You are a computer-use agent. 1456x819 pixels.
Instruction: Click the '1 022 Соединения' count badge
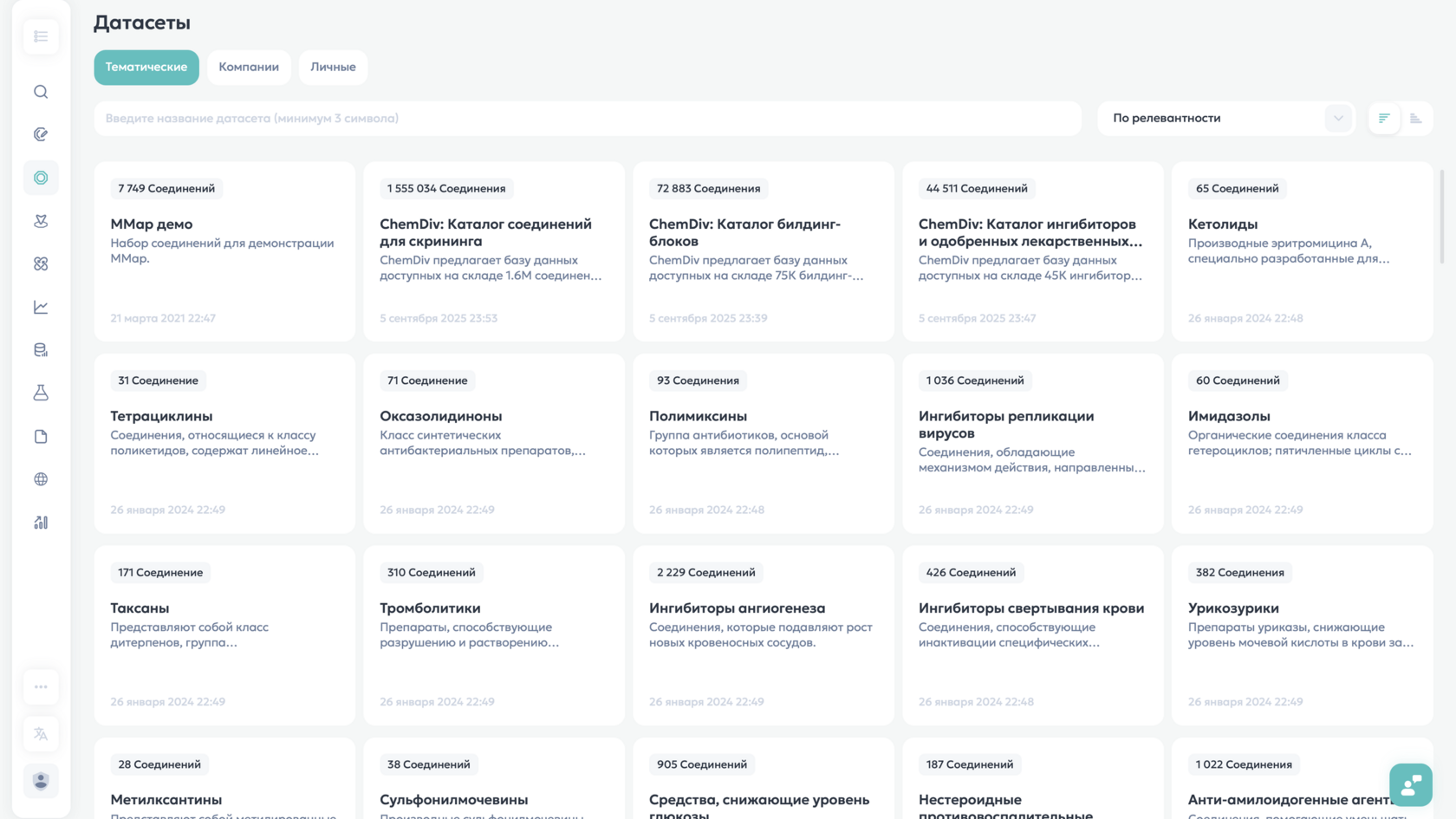click(1244, 764)
